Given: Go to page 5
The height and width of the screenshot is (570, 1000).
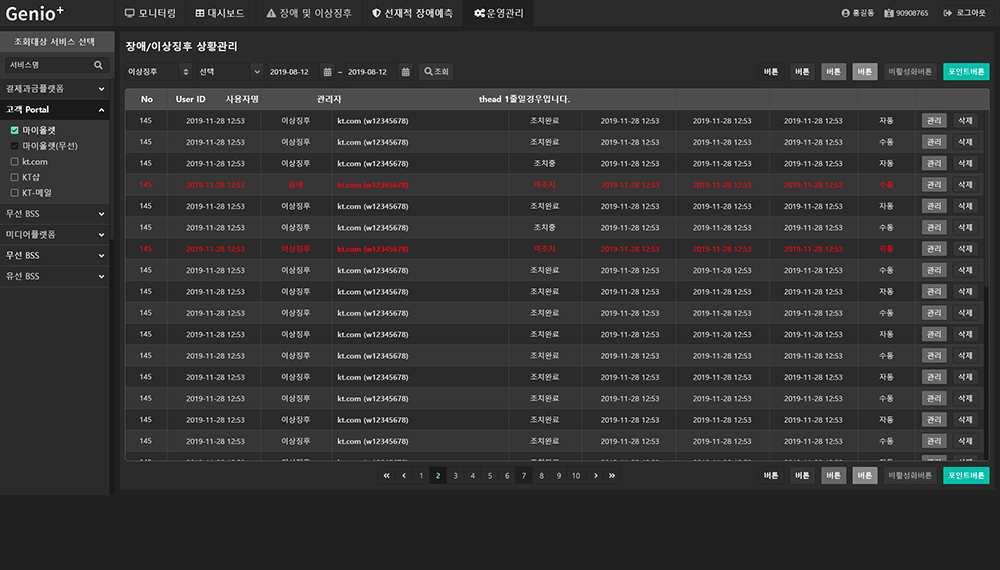Looking at the screenshot, I should click(490, 476).
